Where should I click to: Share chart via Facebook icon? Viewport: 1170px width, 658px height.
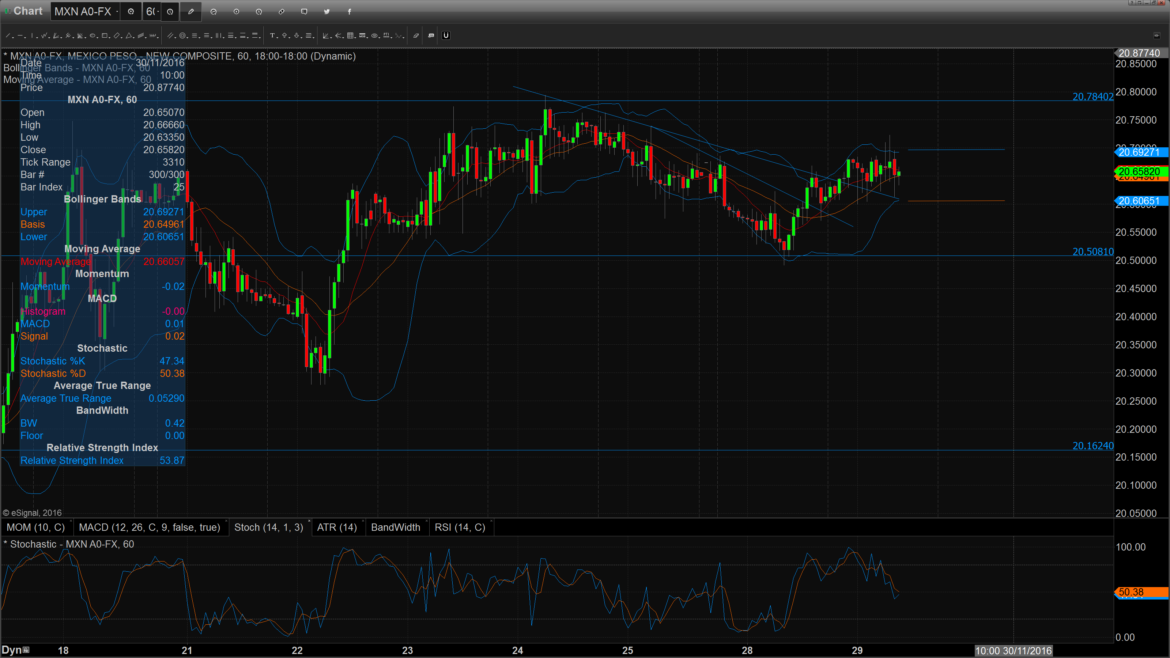tap(348, 12)
